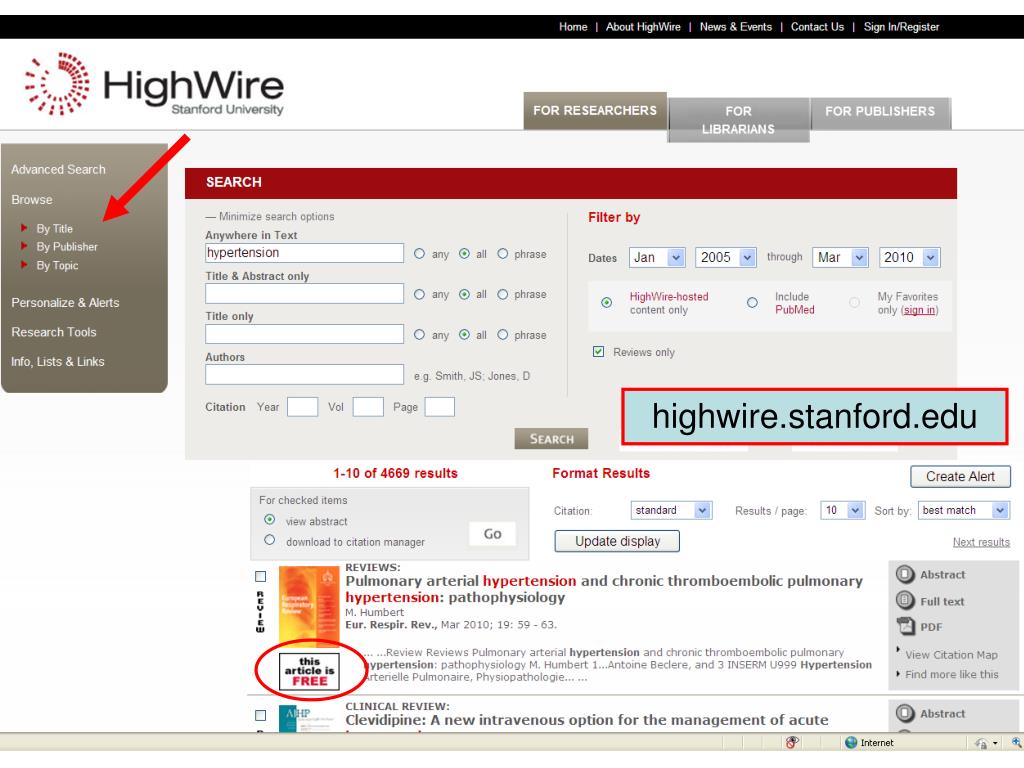Check the box for Pulmonary arterial hypertension result

(x=261, y=576)
